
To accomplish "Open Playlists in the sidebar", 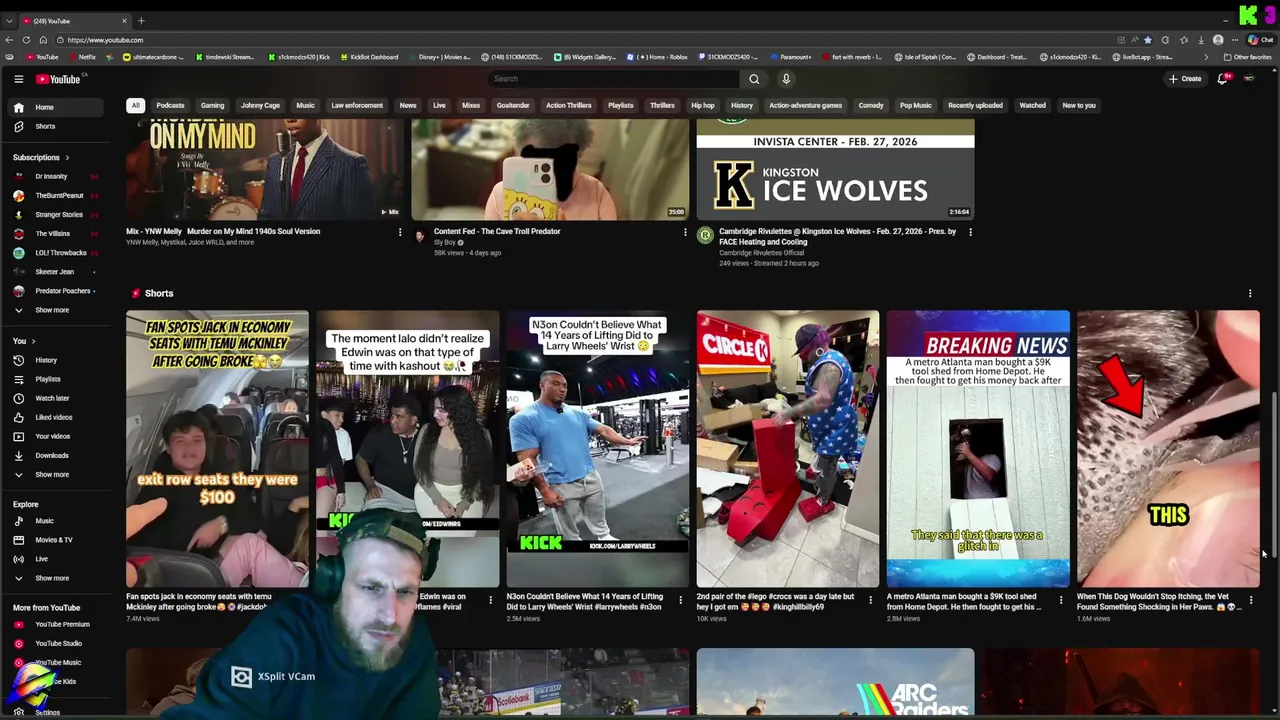I will tap(57, 379).
